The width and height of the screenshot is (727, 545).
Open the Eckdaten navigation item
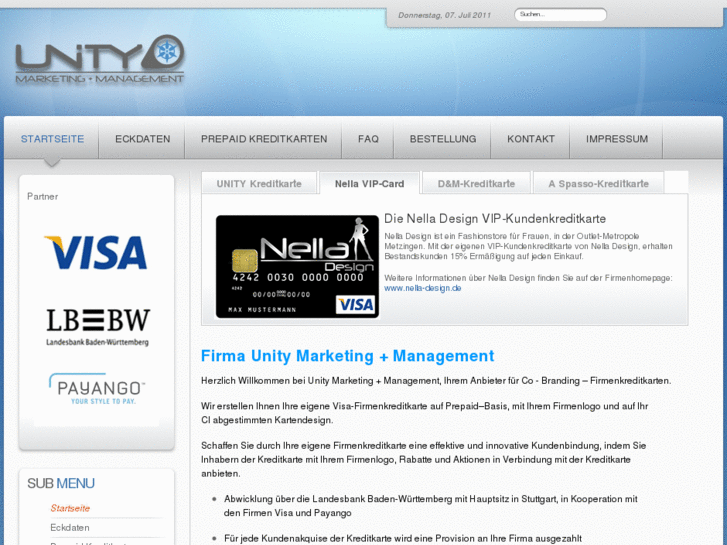click(x=142, y=139)
